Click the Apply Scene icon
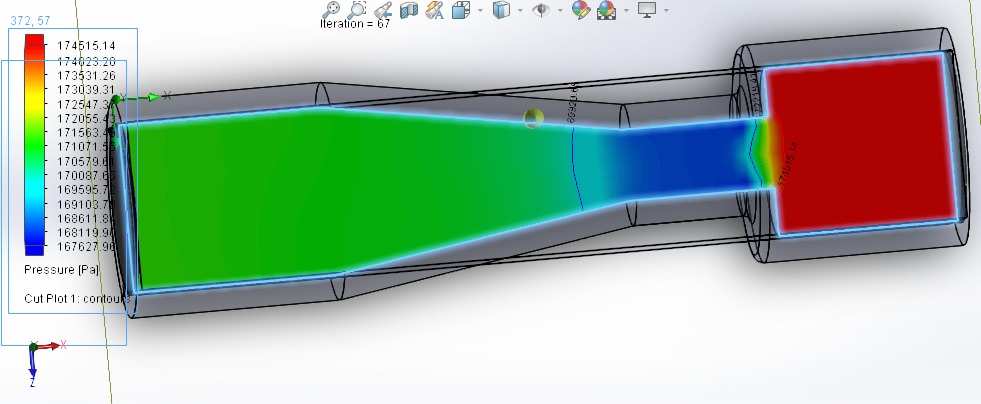Screen dimensions: 981x404 (606, 10)
